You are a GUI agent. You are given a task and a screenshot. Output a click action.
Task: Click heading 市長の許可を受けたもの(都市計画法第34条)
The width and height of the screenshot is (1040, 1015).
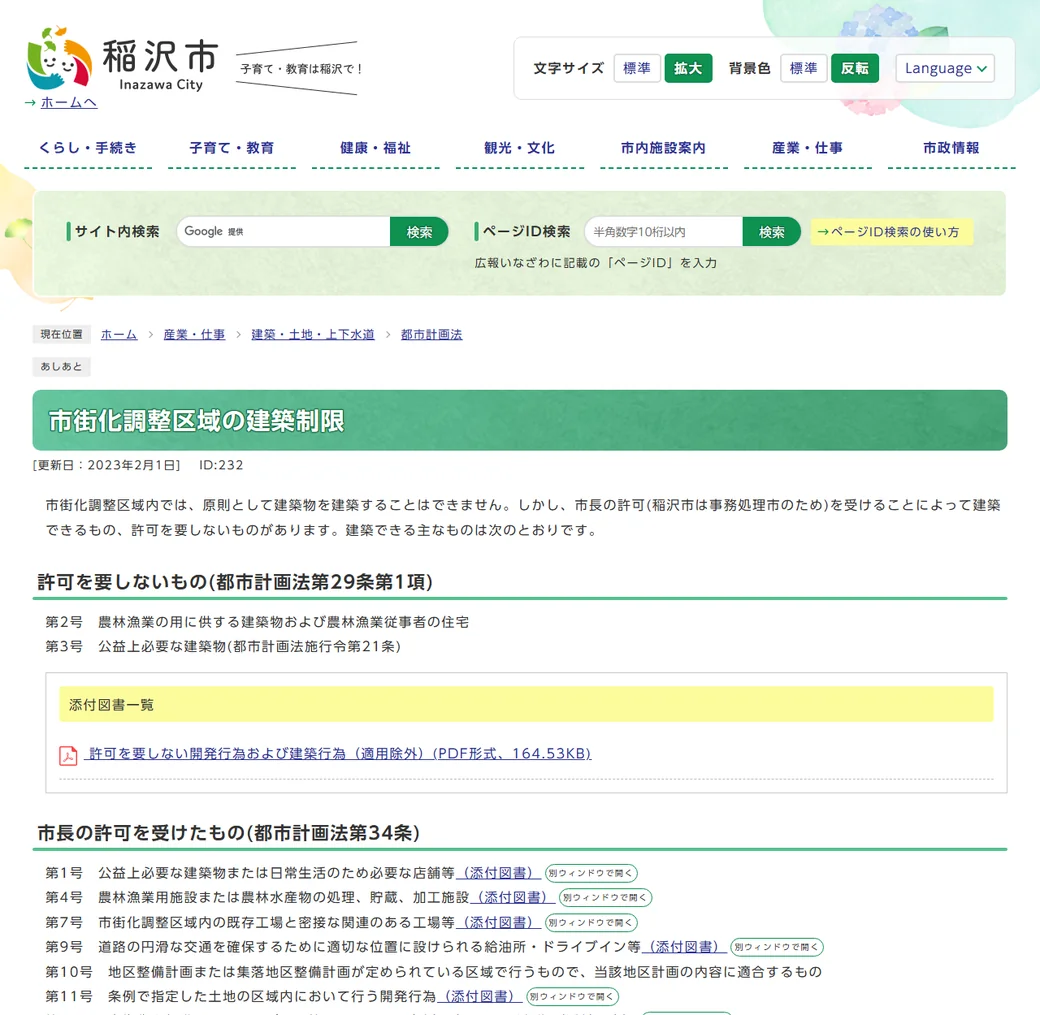point(229,833)
